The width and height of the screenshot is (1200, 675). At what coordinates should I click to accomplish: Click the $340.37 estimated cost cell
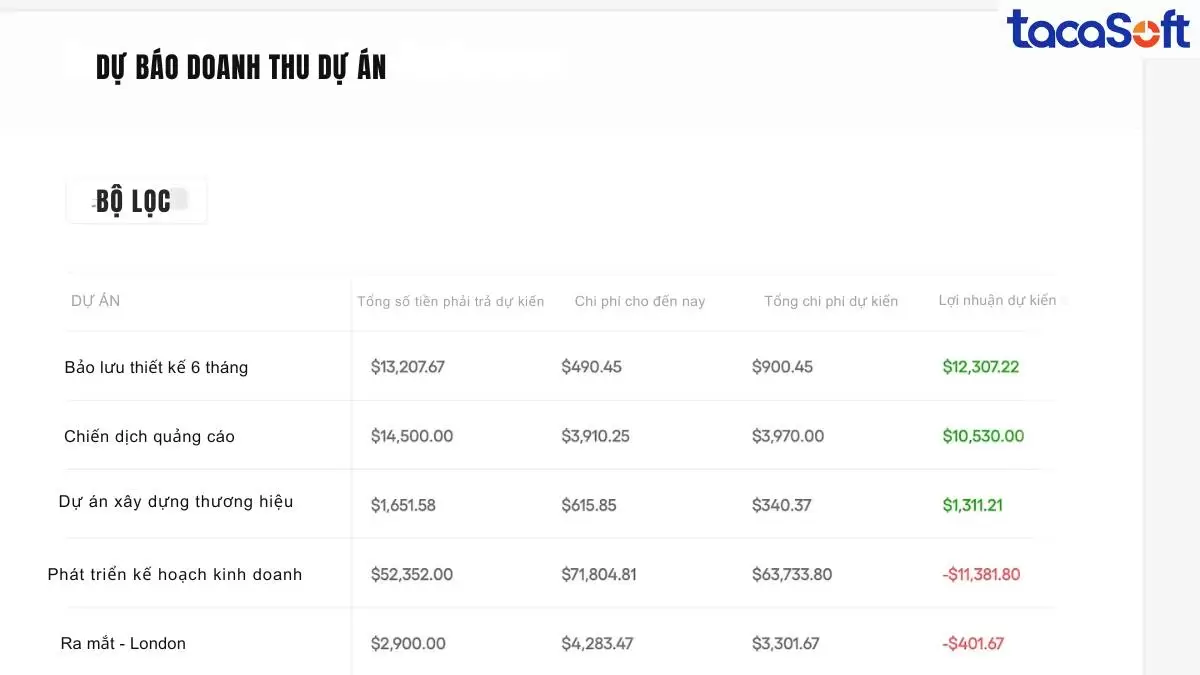[x=781, y=505]
